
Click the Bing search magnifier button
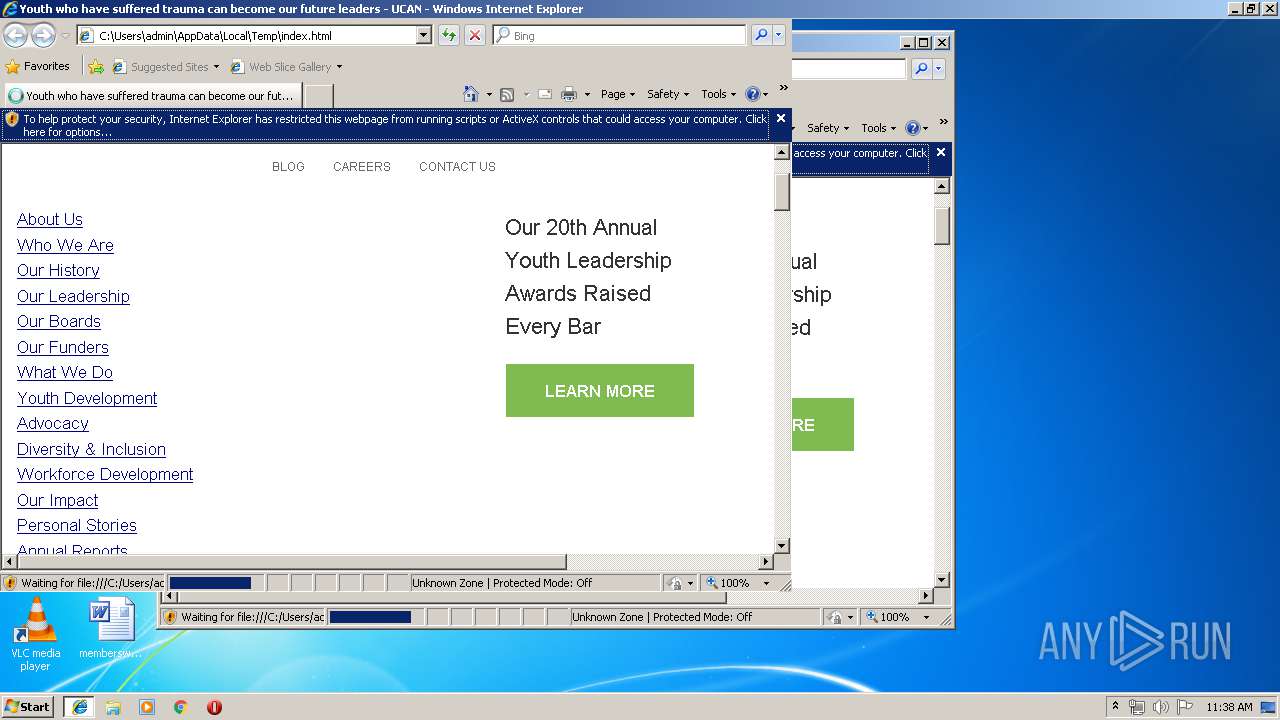point(761,35)
